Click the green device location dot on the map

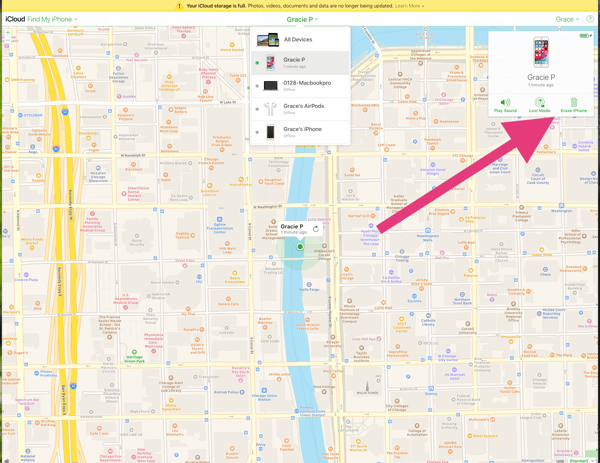point(300,247)
